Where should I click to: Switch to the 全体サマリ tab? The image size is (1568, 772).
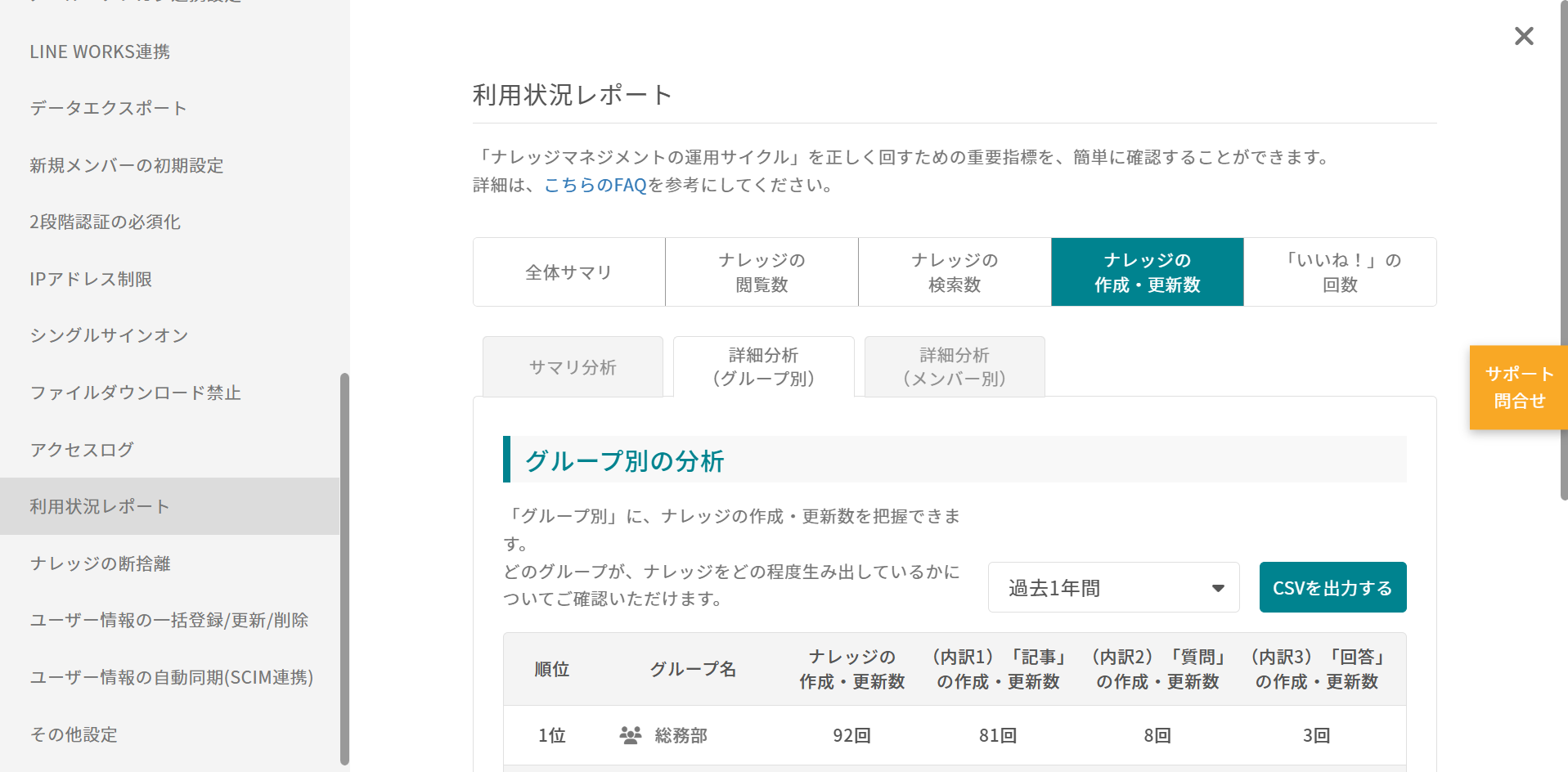pos(568,272)
